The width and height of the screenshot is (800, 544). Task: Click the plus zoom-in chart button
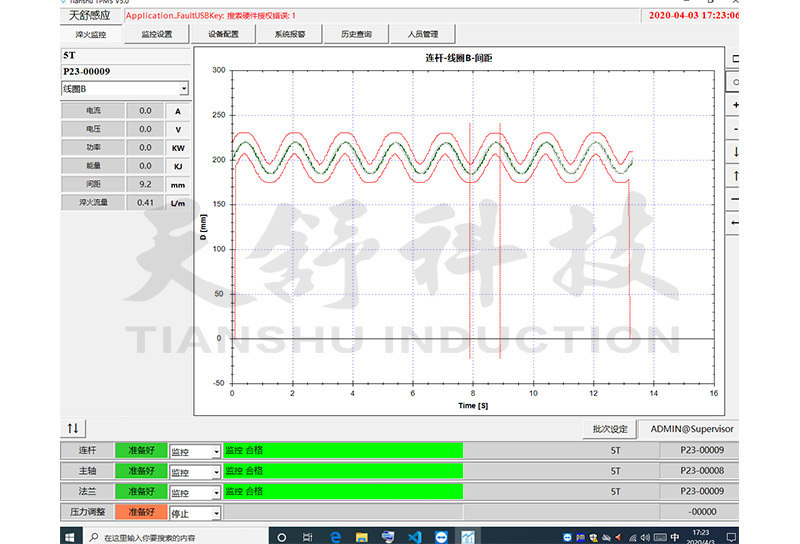(733, 105)
